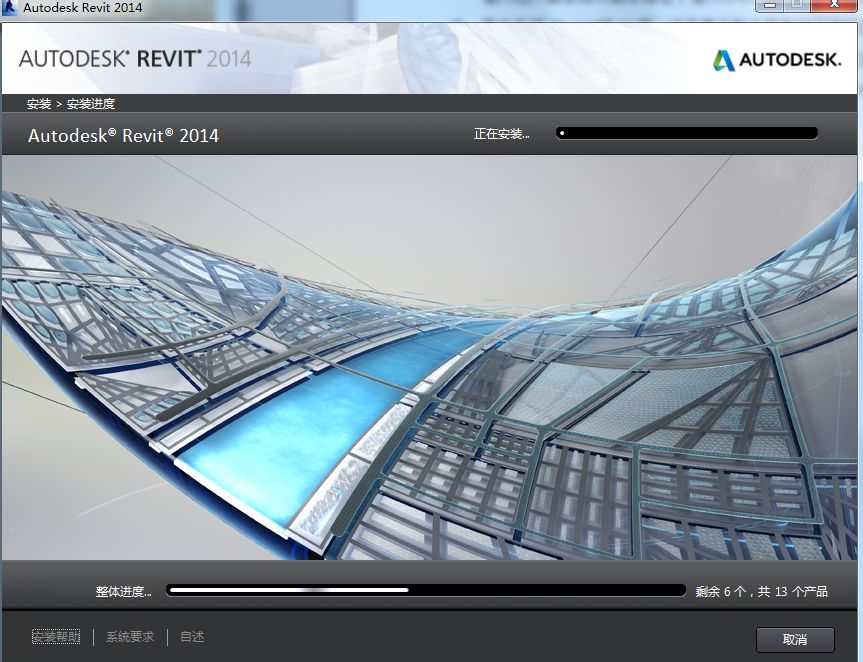This screenshot has height=662, width=863.
Task: Open the 安装帮助 installation help link
Action: pyautogui.click(x=56, y=637)
